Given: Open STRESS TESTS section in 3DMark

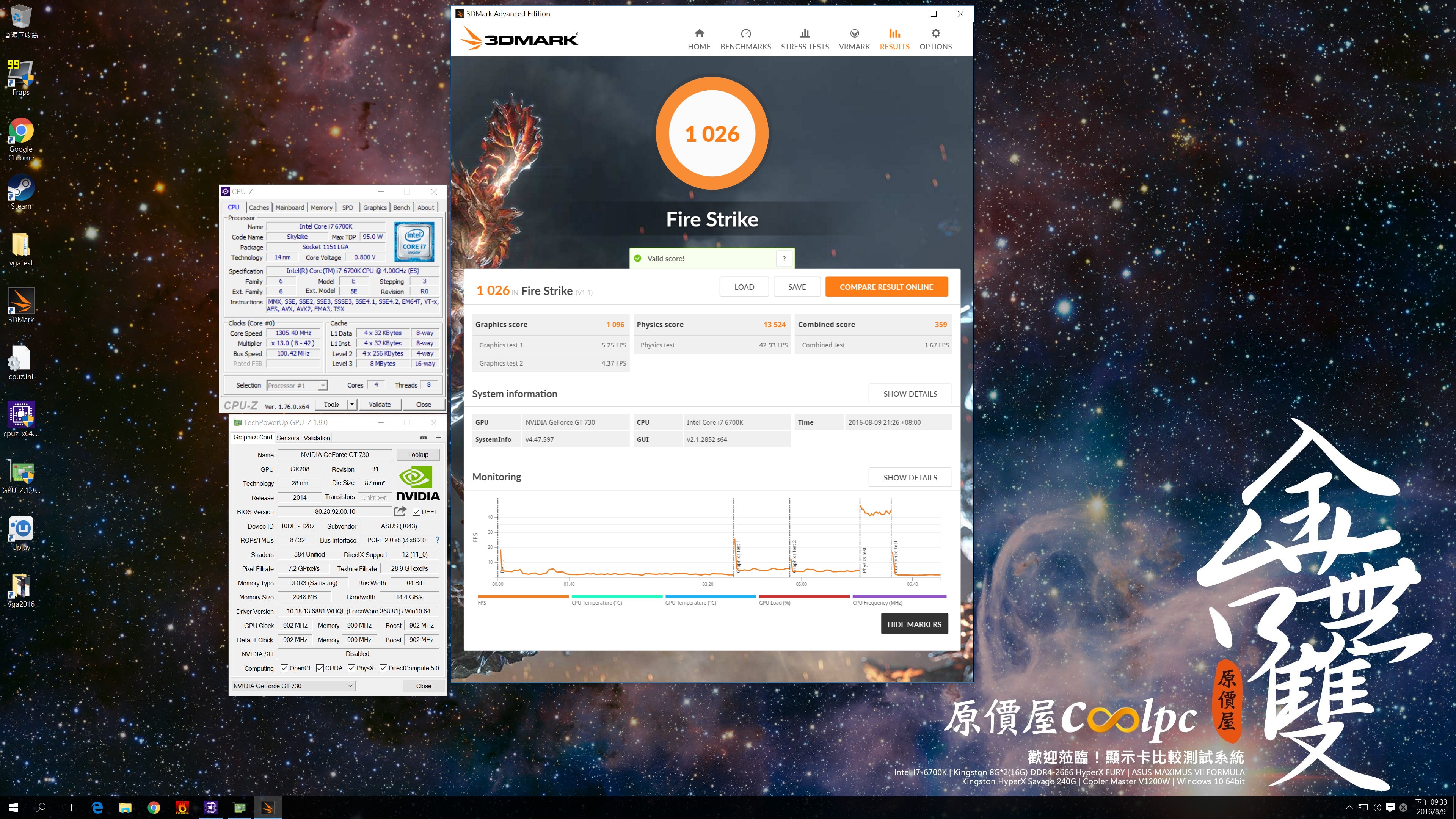Looking at the screenshot, I should tap(805, 39).
